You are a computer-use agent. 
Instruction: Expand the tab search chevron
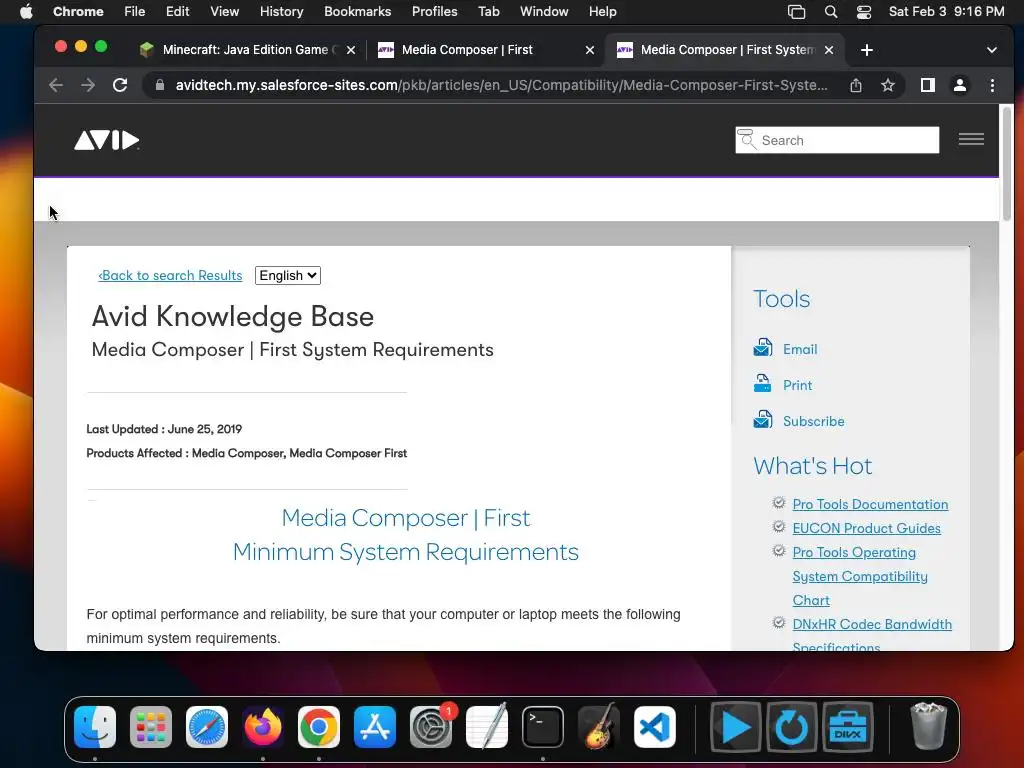[991, 50]
